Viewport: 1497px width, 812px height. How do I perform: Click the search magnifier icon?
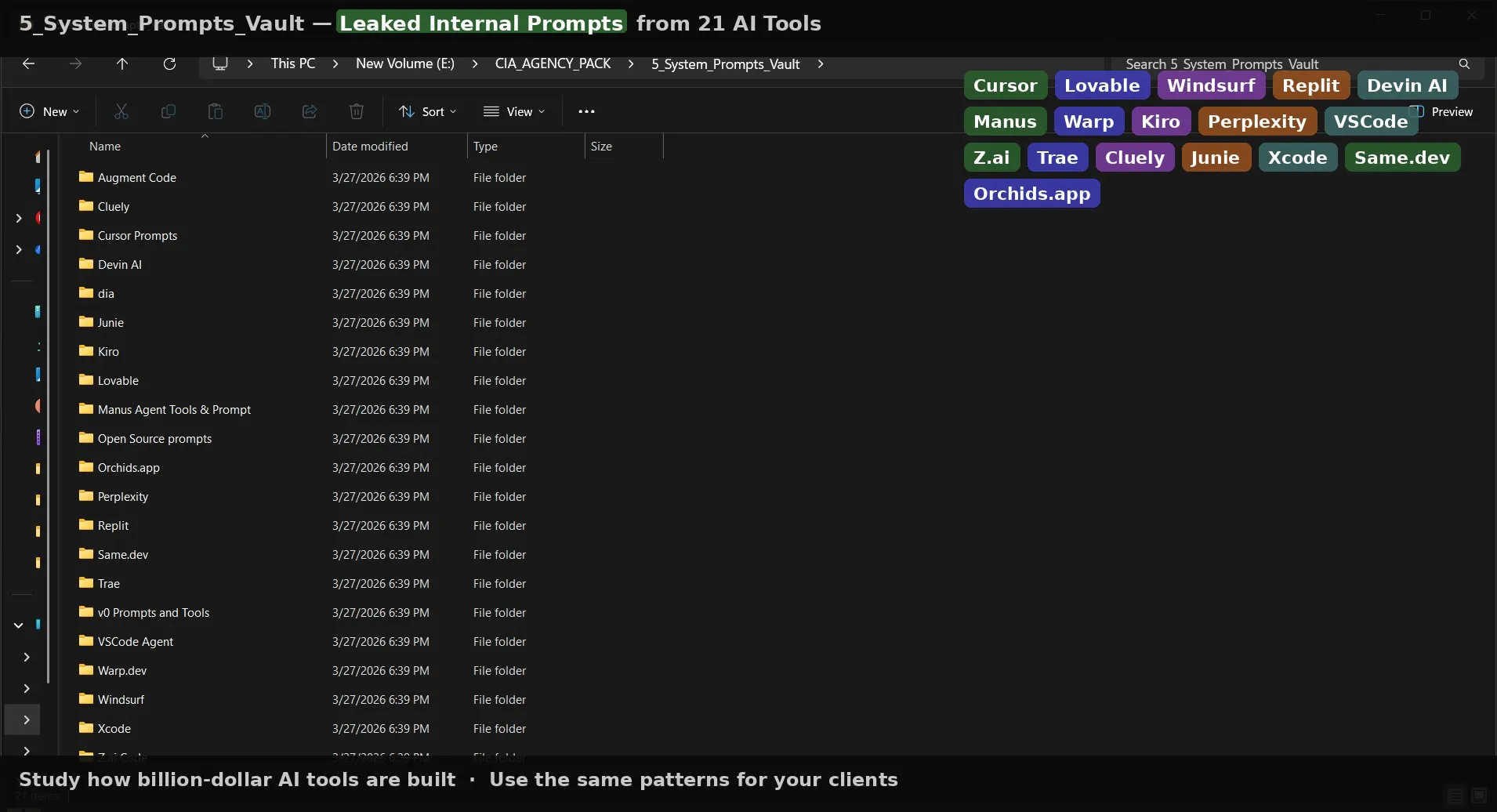(1464, 64)
